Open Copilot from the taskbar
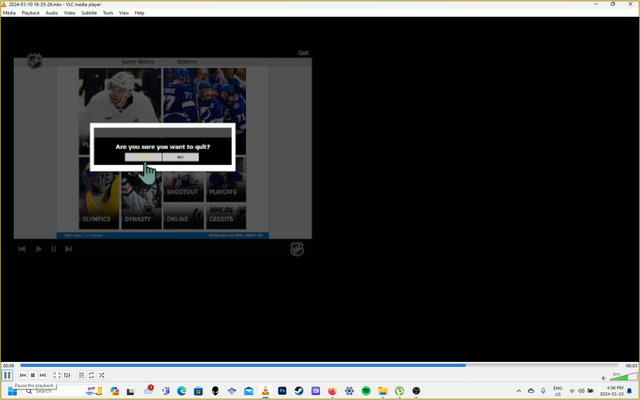640x400 pixels. pos(114,391)
